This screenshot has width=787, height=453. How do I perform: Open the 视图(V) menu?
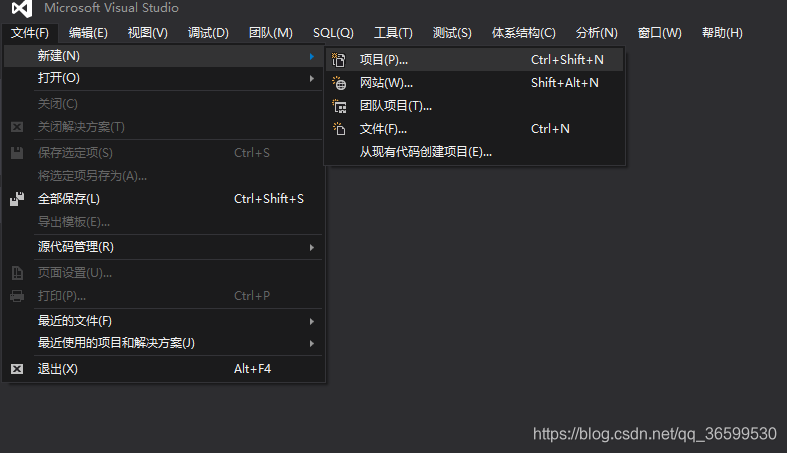point(148,33)
